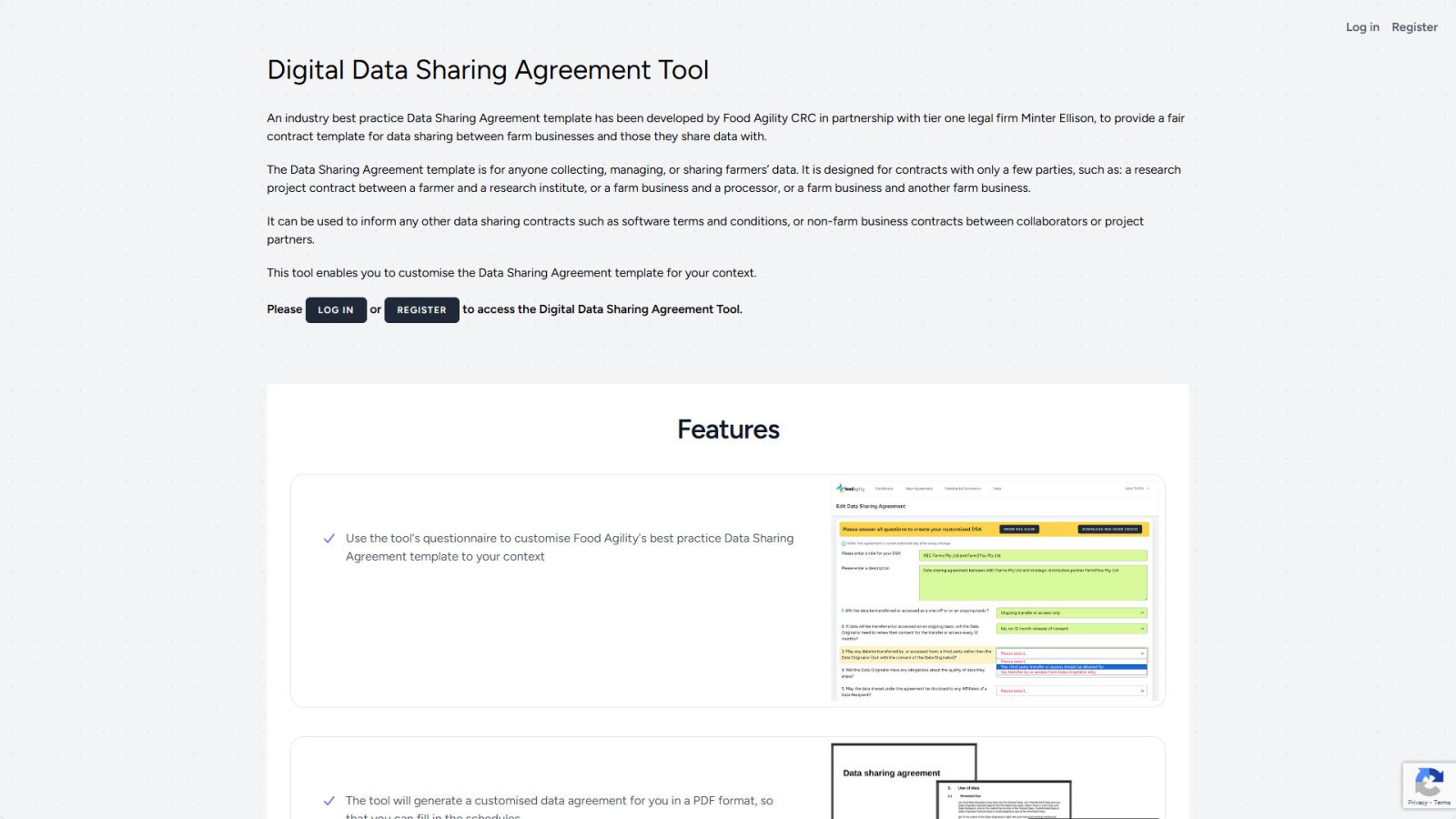
Task: Click the Digital Data Sharing Agreement Tool title
Action: [488, 70]
